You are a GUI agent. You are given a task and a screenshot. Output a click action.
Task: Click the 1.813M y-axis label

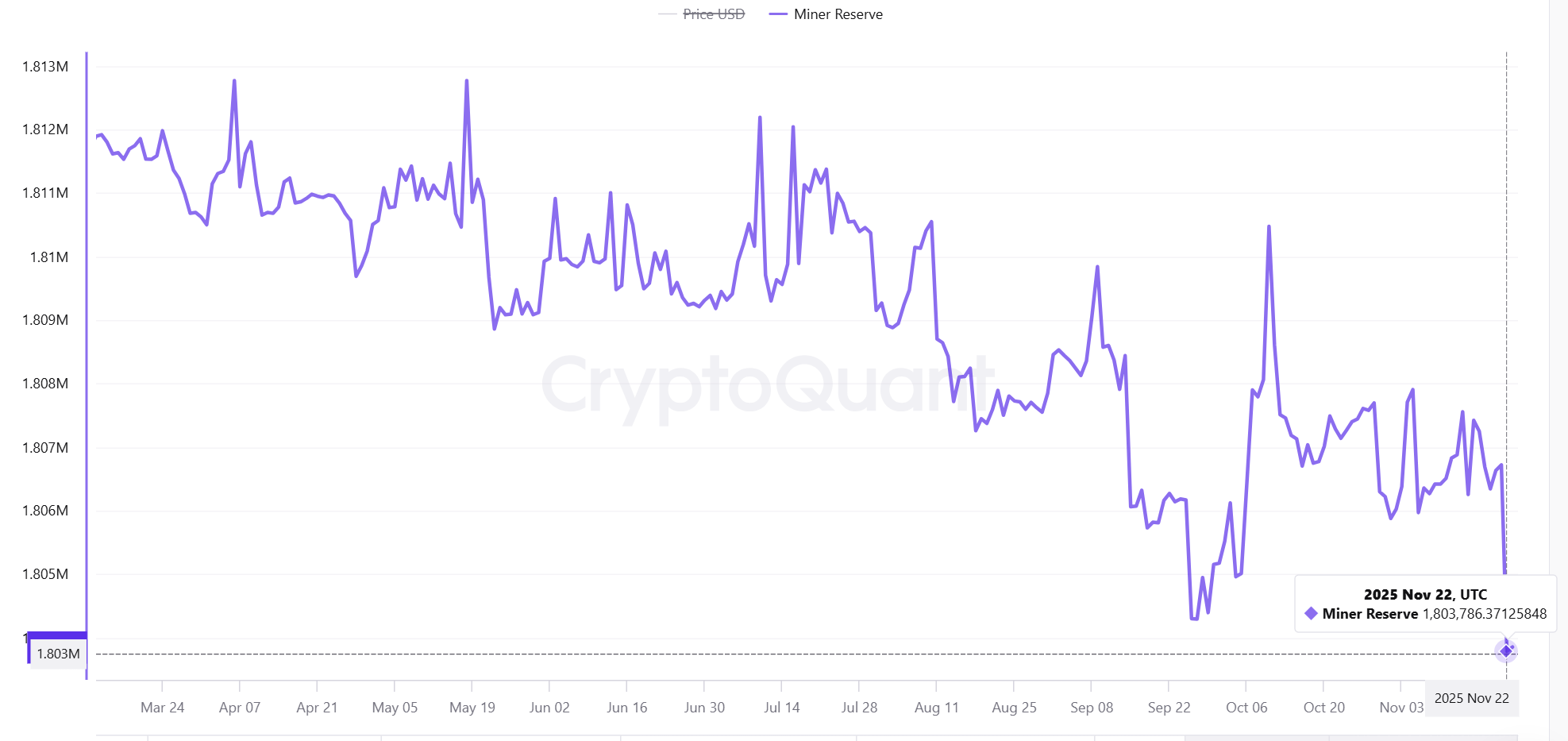coord(45,67)
